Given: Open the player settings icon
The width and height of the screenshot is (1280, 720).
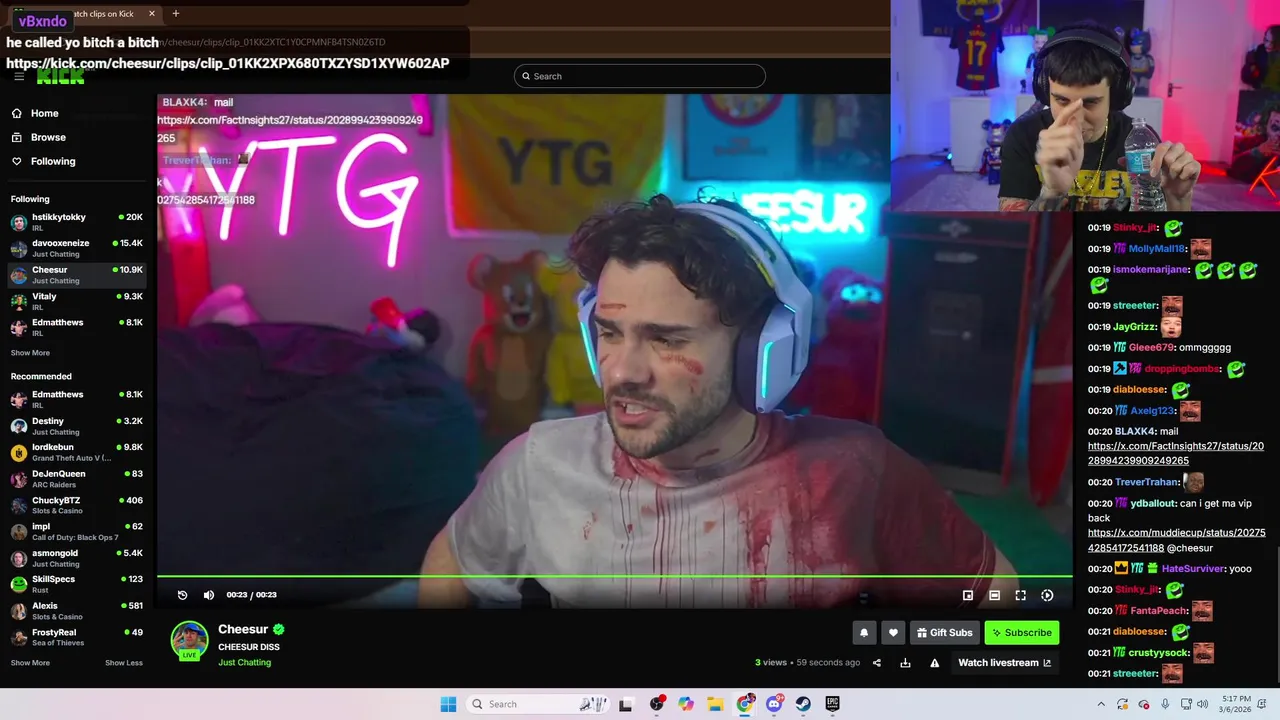Looking at the screenshot, I should click(1047, 595).
